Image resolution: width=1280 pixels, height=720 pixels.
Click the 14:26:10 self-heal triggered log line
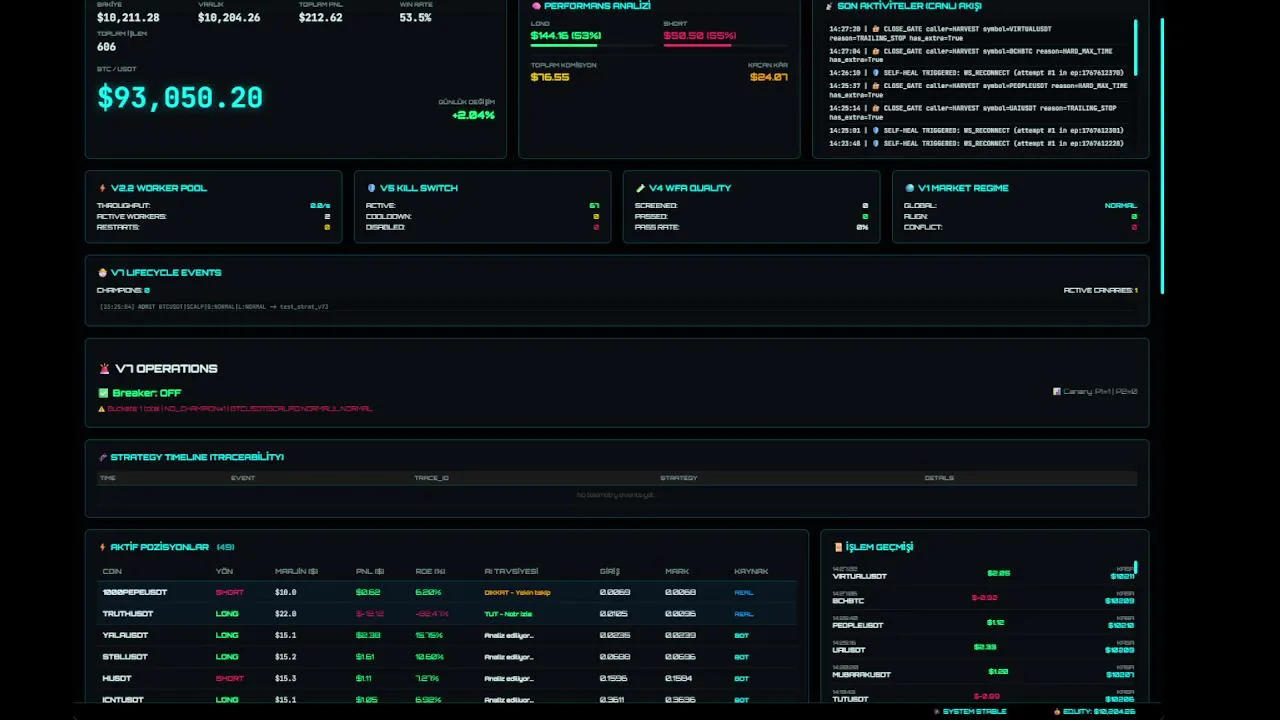point(976,73)
